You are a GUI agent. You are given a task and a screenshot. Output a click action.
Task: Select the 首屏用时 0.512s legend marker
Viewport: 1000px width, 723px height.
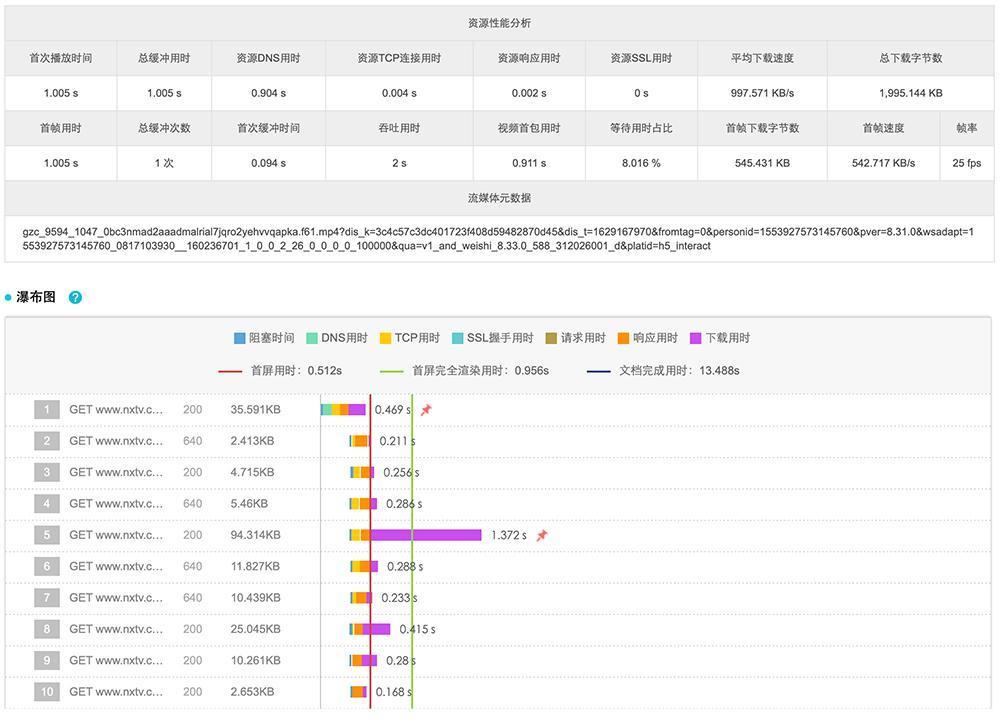280,371
